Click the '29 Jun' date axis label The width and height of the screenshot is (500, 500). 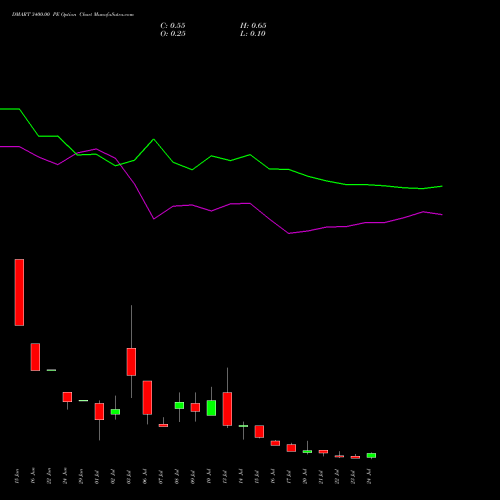point(81,476)
